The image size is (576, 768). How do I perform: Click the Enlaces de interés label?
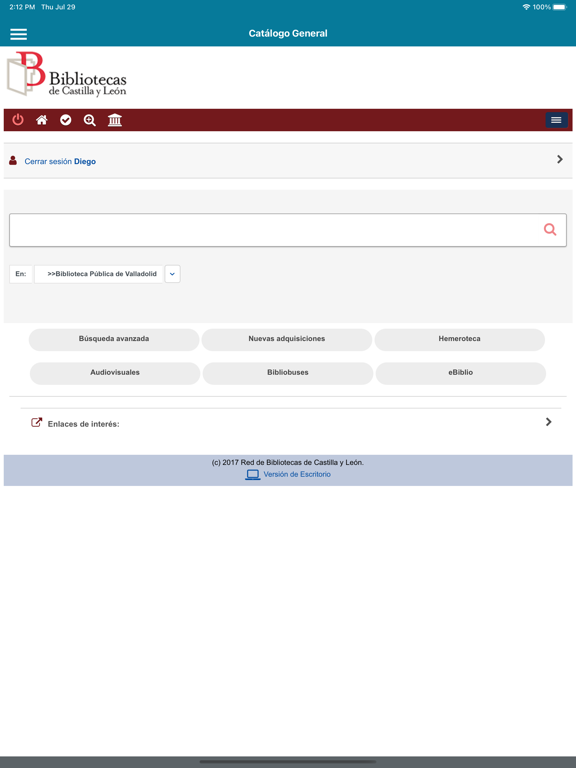coord(84,424)
